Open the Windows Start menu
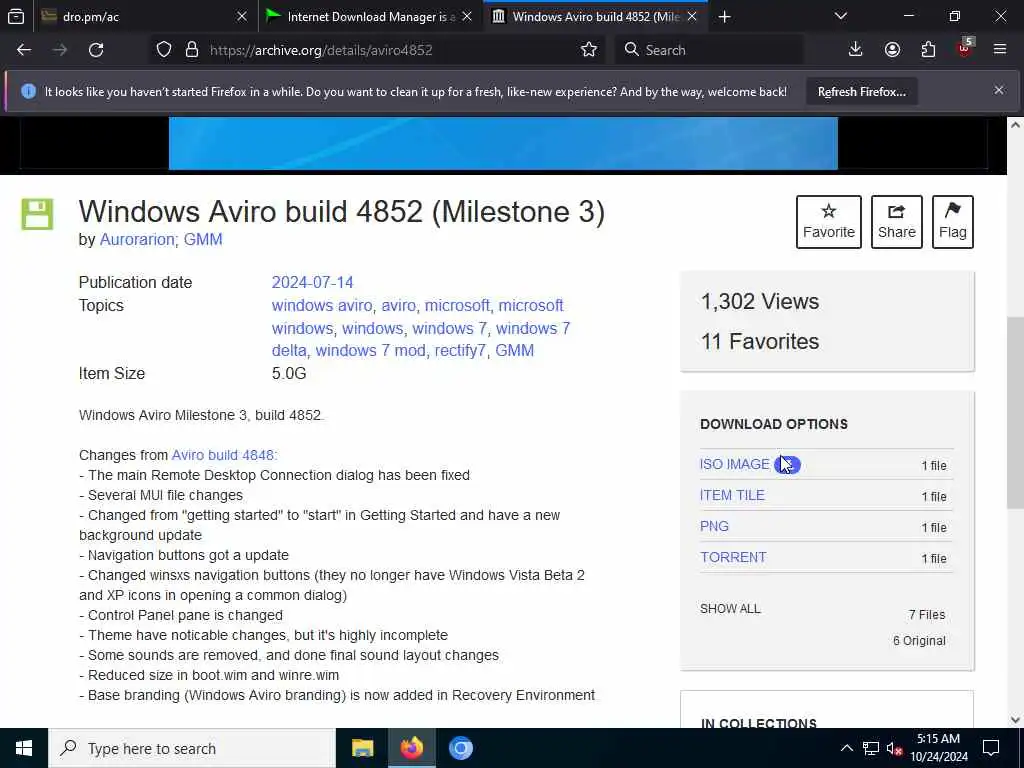Image resolution: width=1024 pixels, height=768 pixels. 24,748
